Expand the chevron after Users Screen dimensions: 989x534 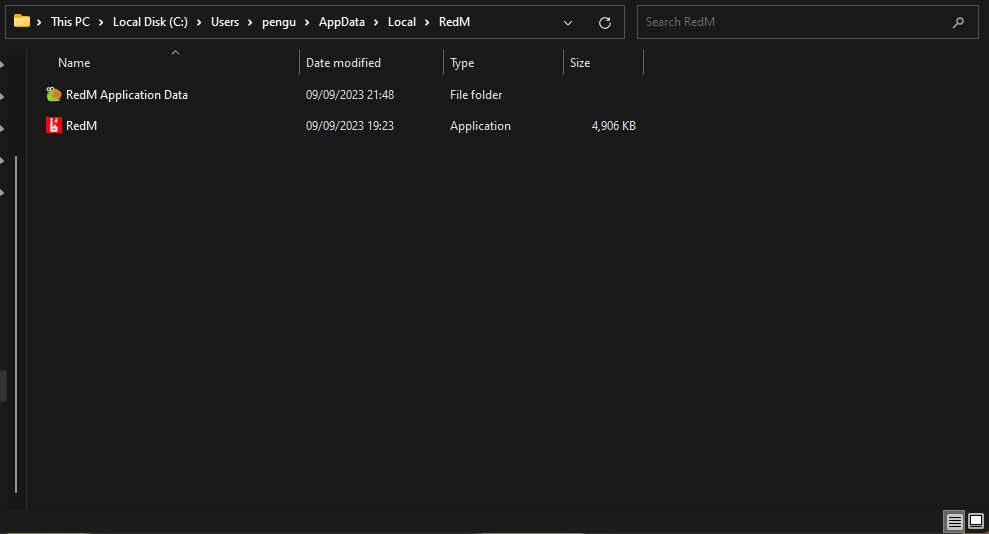pos(250,23)
